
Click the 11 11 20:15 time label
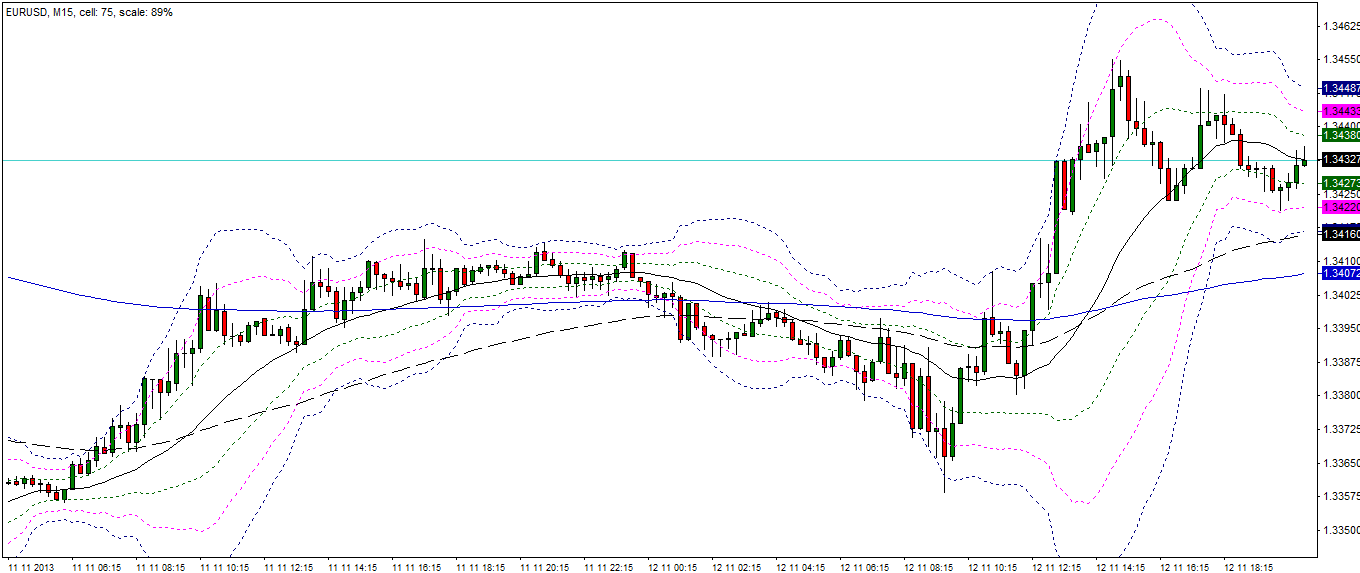[x=544, y=566]
